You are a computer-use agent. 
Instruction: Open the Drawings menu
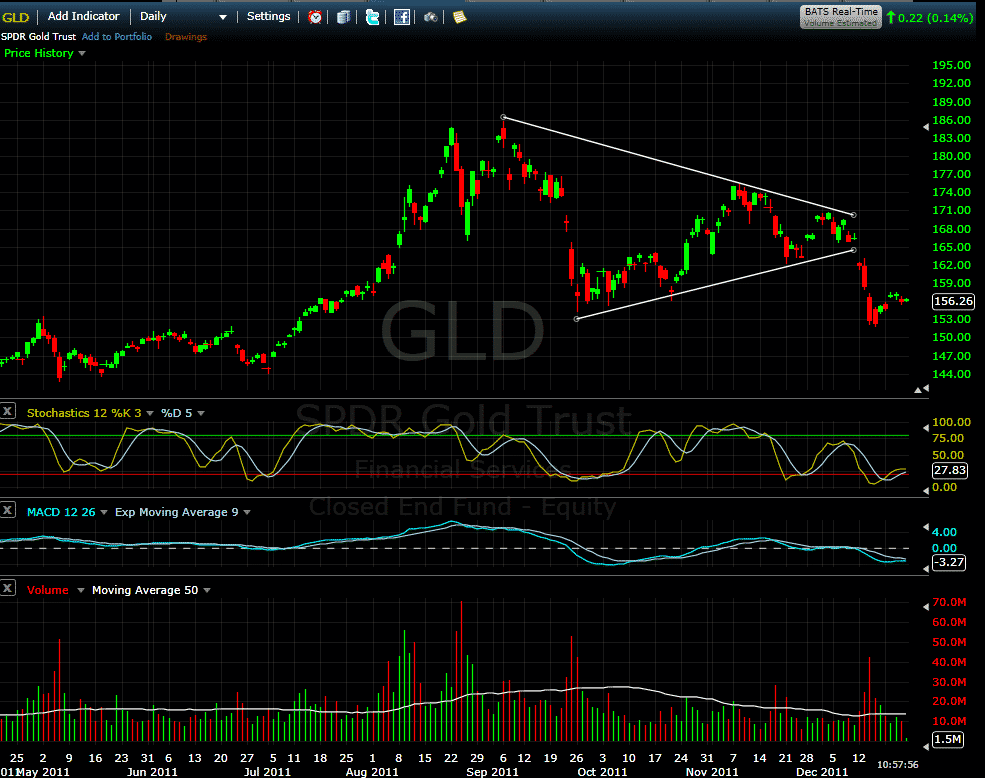185,36
